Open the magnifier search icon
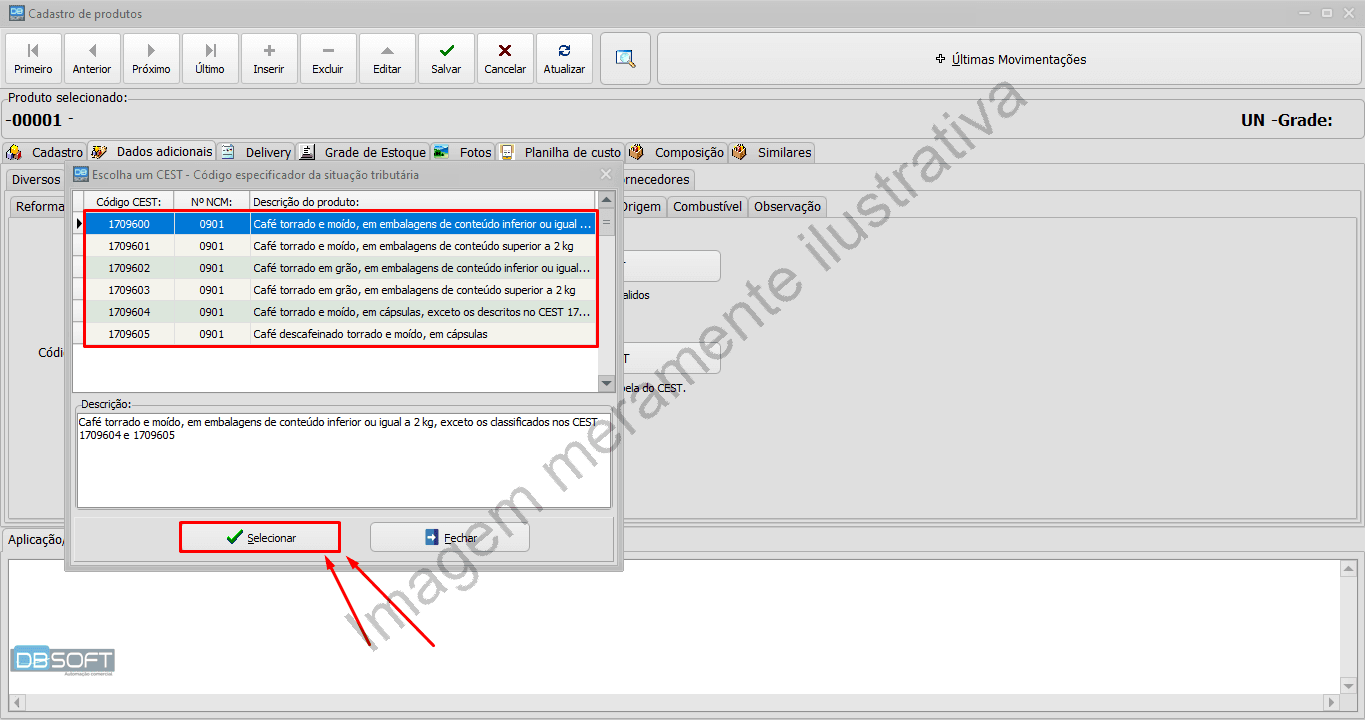The width and height of the screenshot is (1365, 720). point(625,58)
